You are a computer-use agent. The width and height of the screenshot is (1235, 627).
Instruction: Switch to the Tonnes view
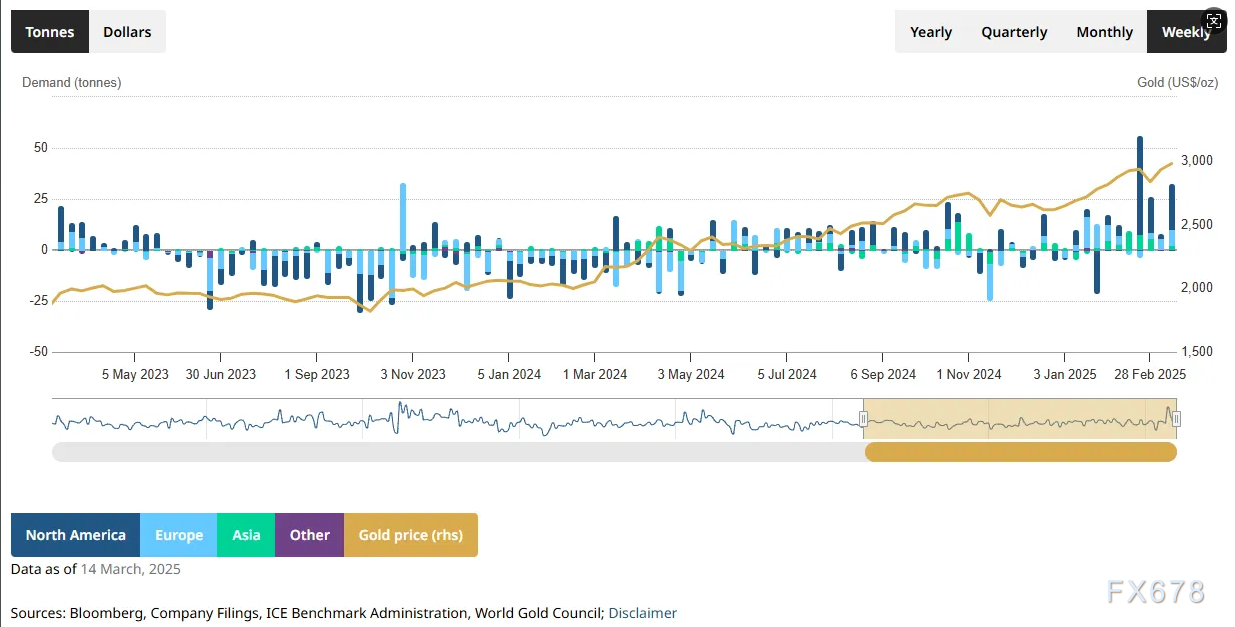coord(50,32)
